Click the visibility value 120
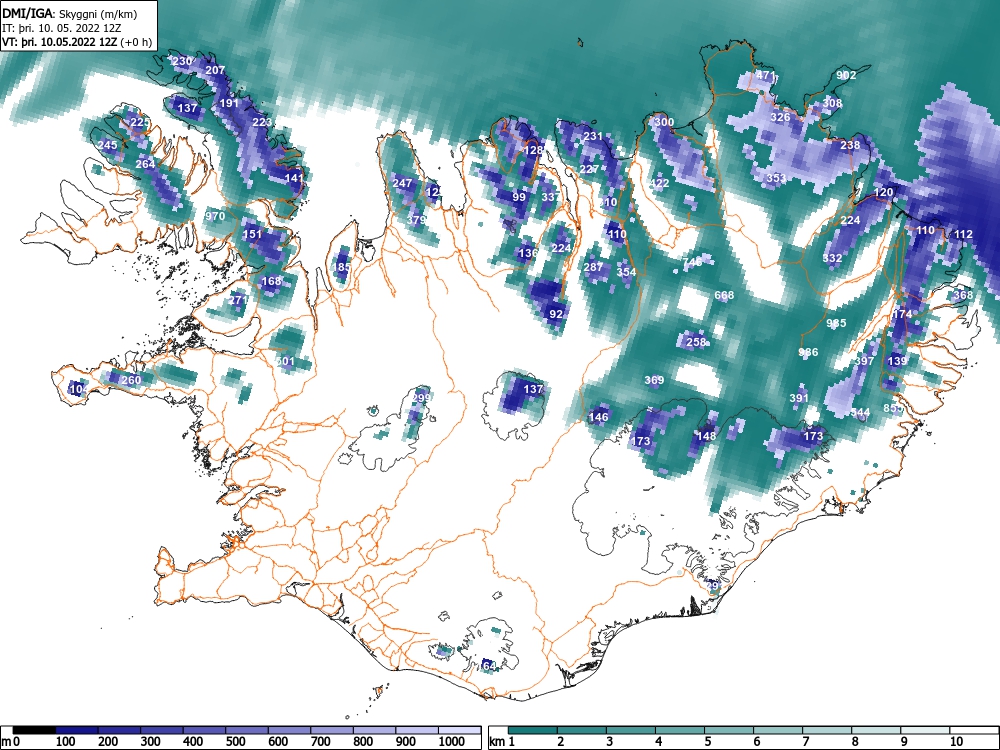This screenshot has width=1000, height=750. [x=883, y=193]
